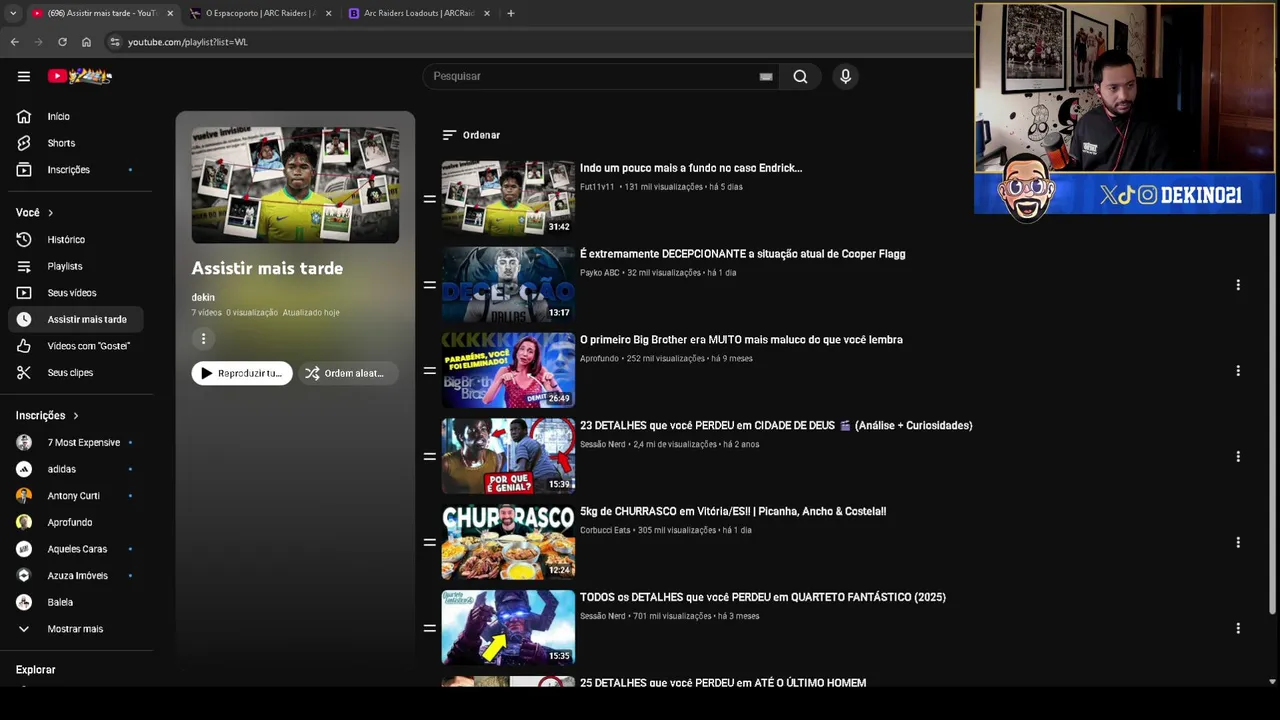Image resolution: width=1280 pixels, height=720 pixels.
Task: Go to the YouTube logo home
Action: pos(80,76)
